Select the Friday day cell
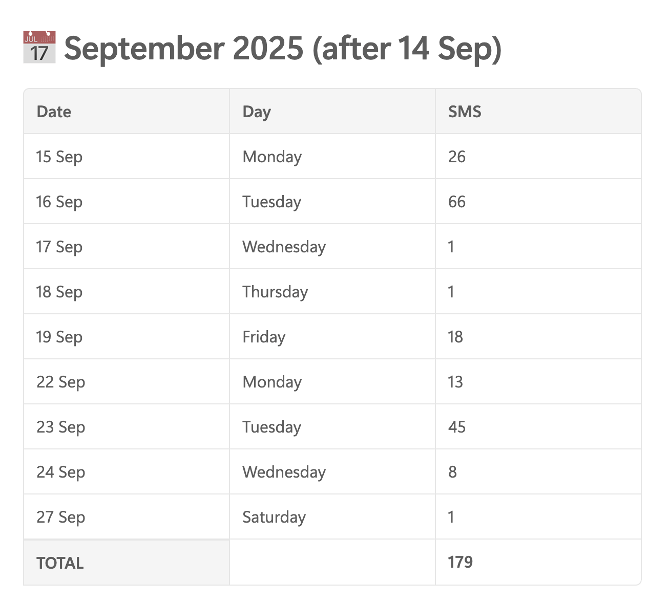Screen dimensions: 670x604 pyautogui.click(x=332, y=337)
